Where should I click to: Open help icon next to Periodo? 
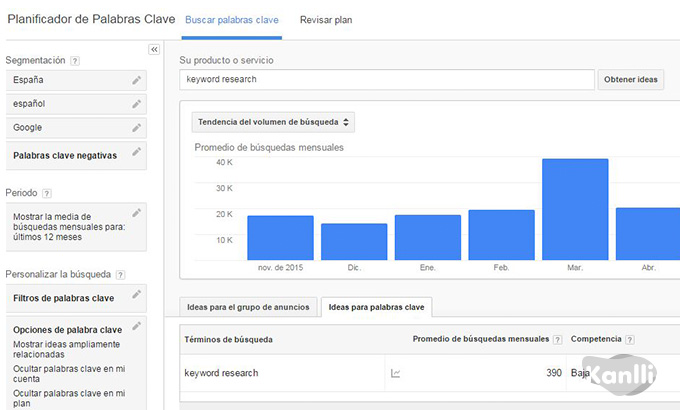click(47, 194)
